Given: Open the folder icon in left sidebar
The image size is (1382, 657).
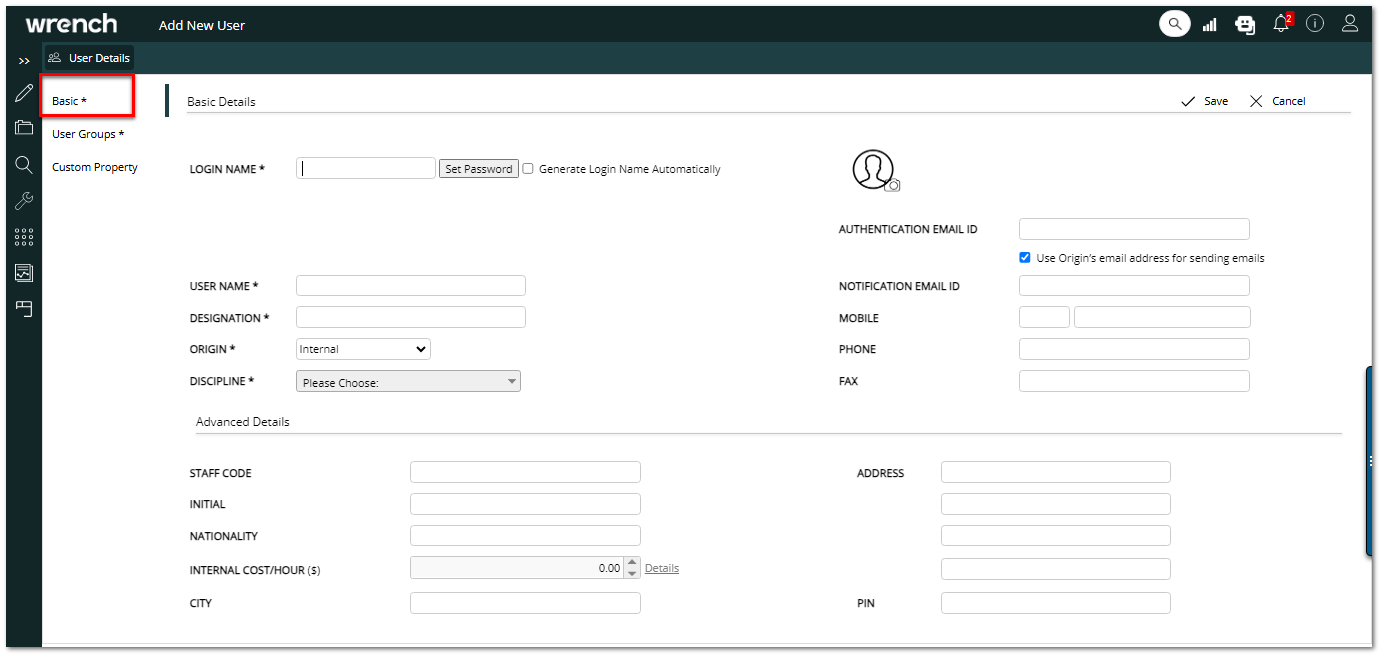Looking at the screenshot, I should click(24, 128).
